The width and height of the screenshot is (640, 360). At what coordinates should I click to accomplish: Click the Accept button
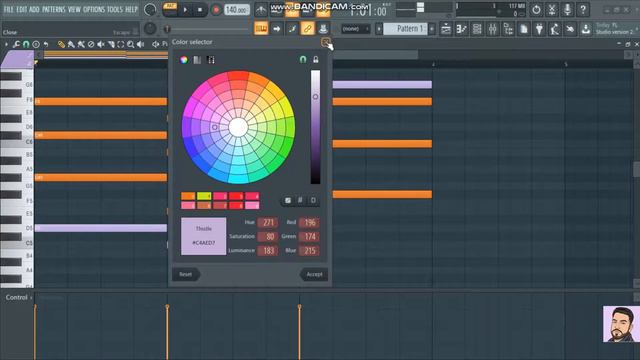314,274
